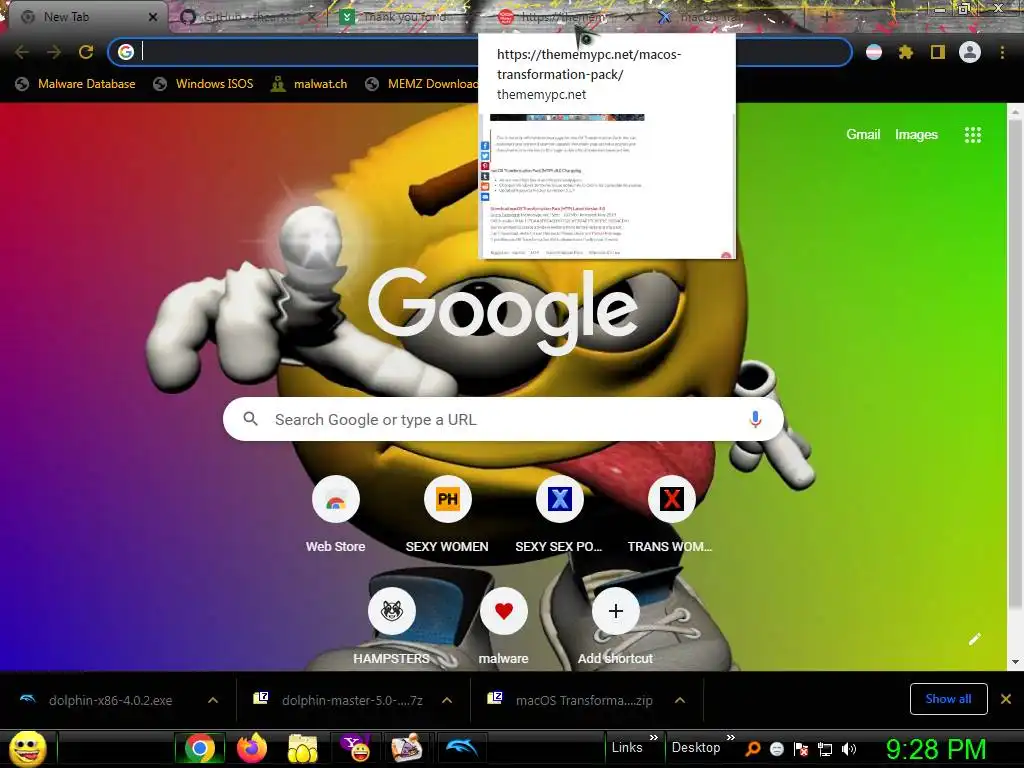
Task: Open MEMZ Download bookmark
Action: pyautogui.click(x=421, y=84)
